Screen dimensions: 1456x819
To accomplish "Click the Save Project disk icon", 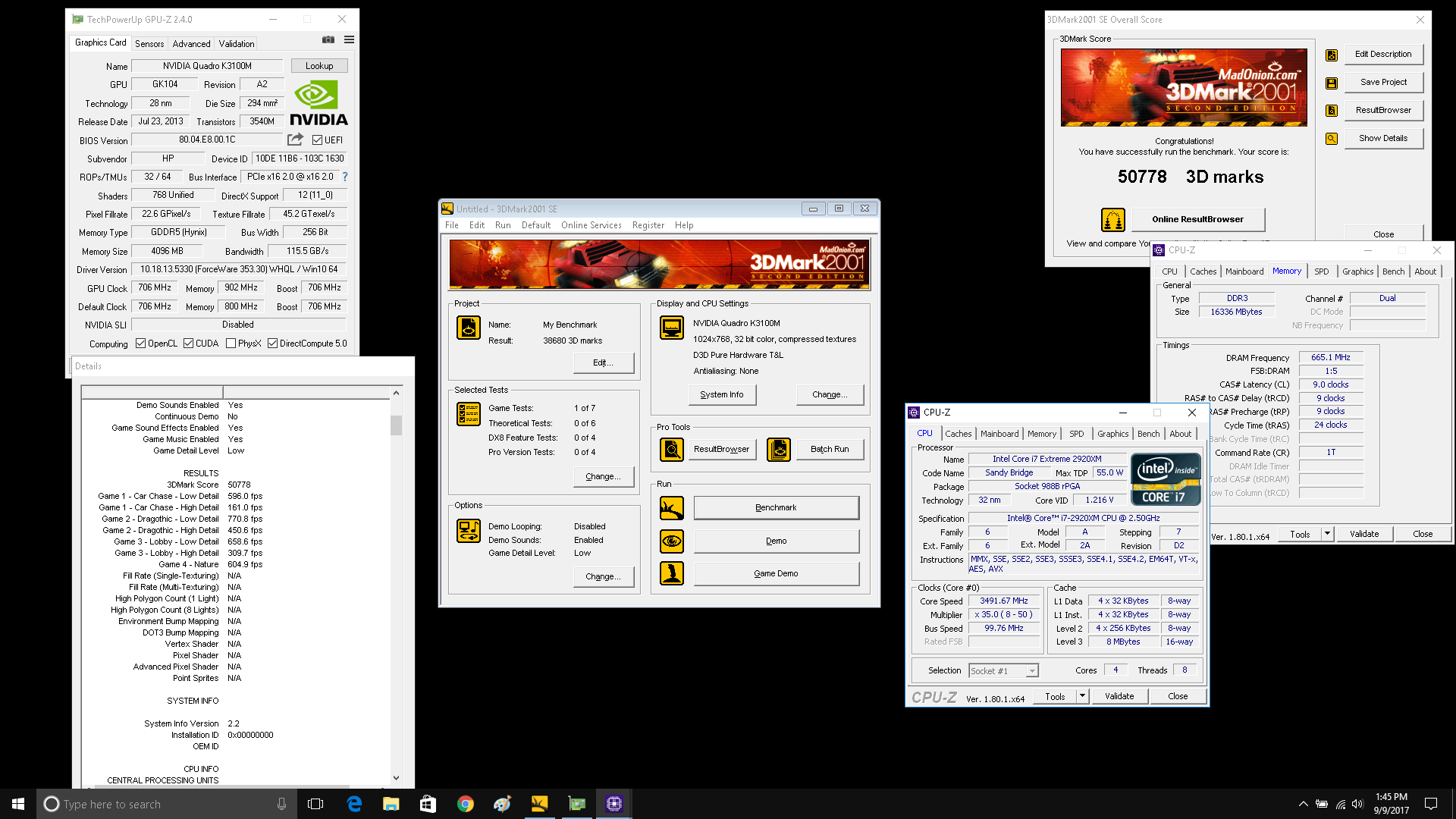I will [1332, 83].
